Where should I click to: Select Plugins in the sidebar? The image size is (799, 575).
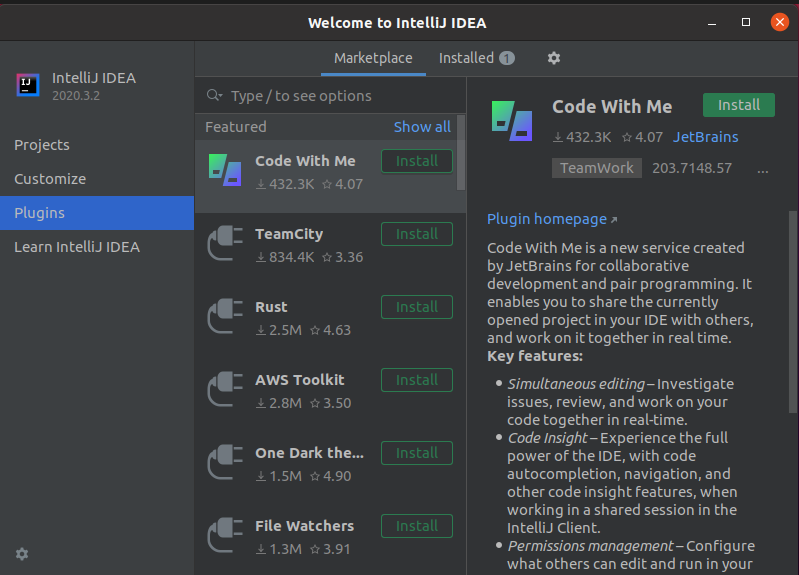tap(97, 213)
